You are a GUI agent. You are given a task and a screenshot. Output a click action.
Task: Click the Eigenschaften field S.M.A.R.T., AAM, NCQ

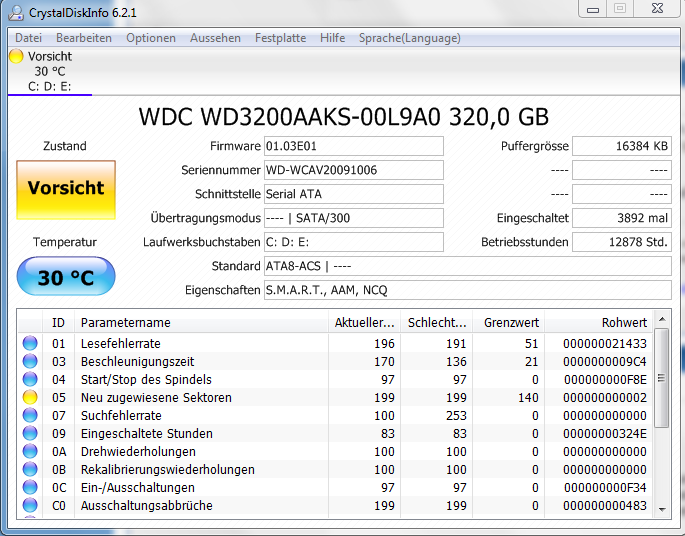pyautogui.click(x=468, y=290)
